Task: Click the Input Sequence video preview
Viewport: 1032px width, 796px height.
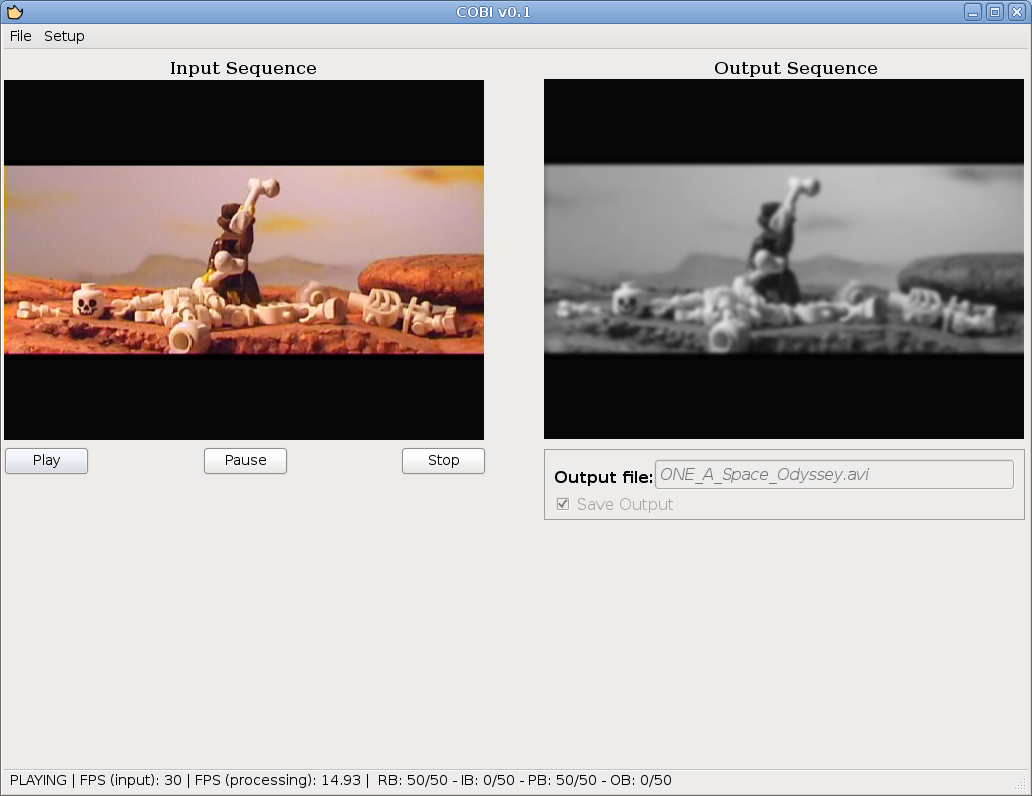Action: [244, 260]
